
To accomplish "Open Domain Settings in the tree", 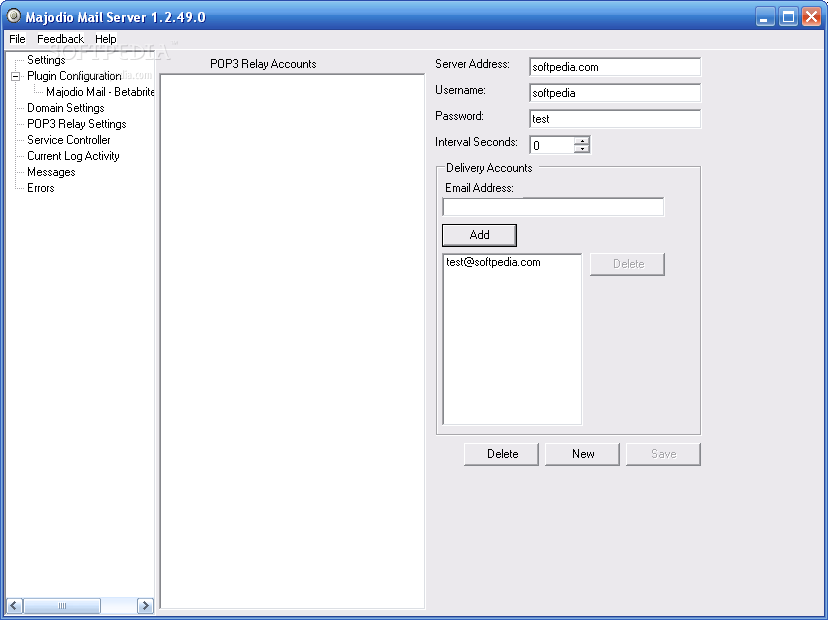I will (x=65, y=108).
